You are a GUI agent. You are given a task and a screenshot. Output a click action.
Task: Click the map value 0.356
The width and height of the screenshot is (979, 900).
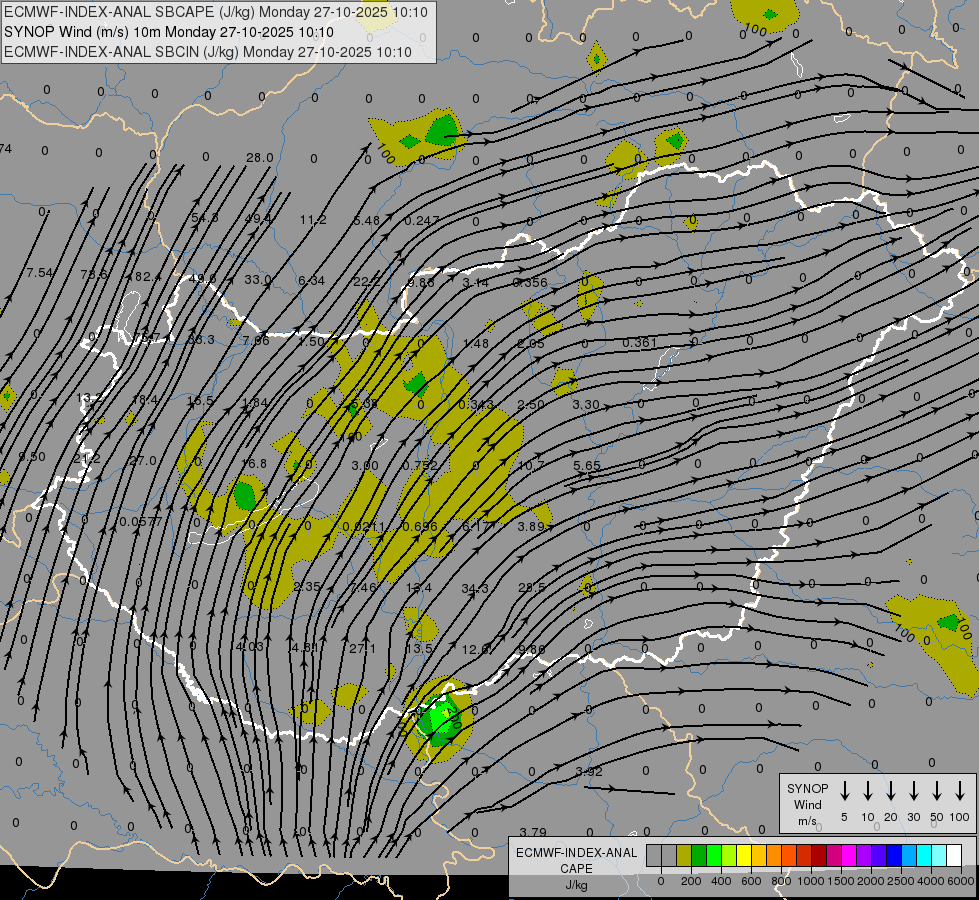pos(529,282)
